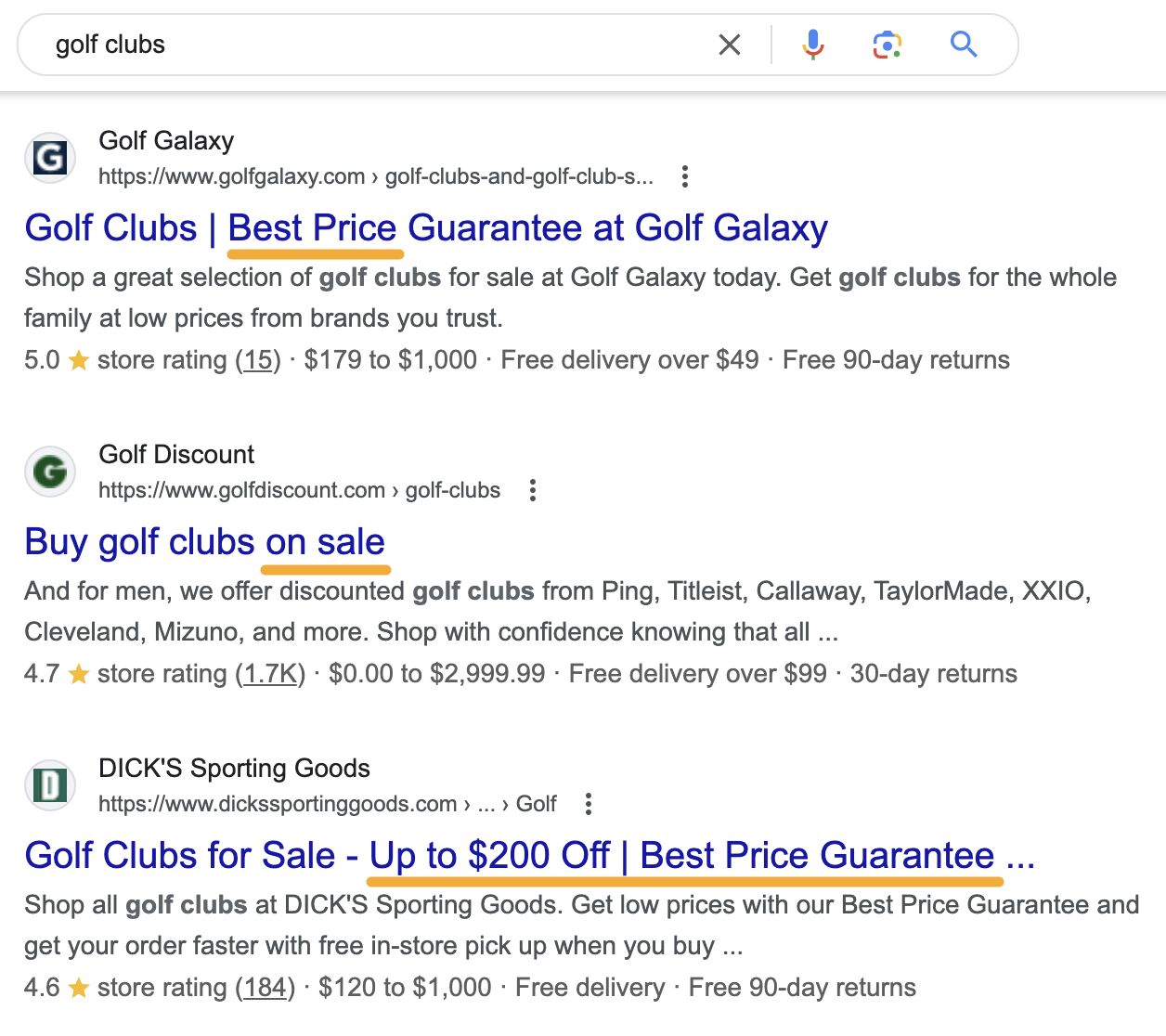Click the star icon in Golf Galaxy's rating

point(77,358)
